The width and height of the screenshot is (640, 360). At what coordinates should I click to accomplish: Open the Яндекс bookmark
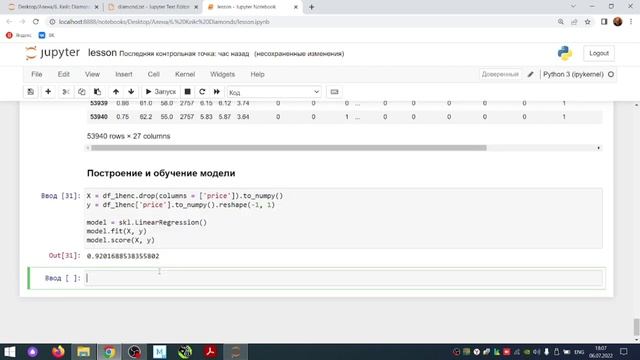coord(19,36)
